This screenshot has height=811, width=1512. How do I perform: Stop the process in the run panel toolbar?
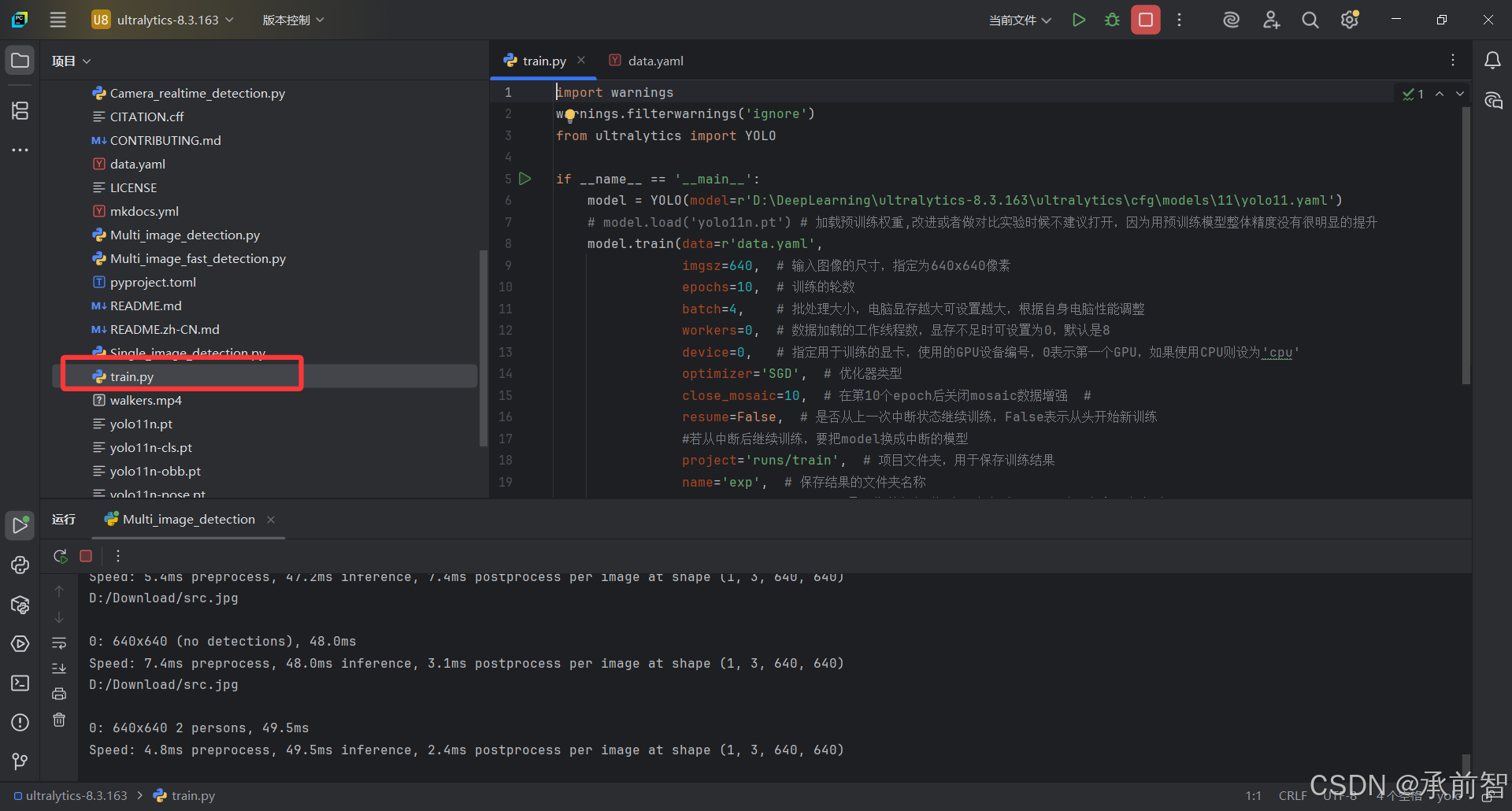[x=86, y=556]
